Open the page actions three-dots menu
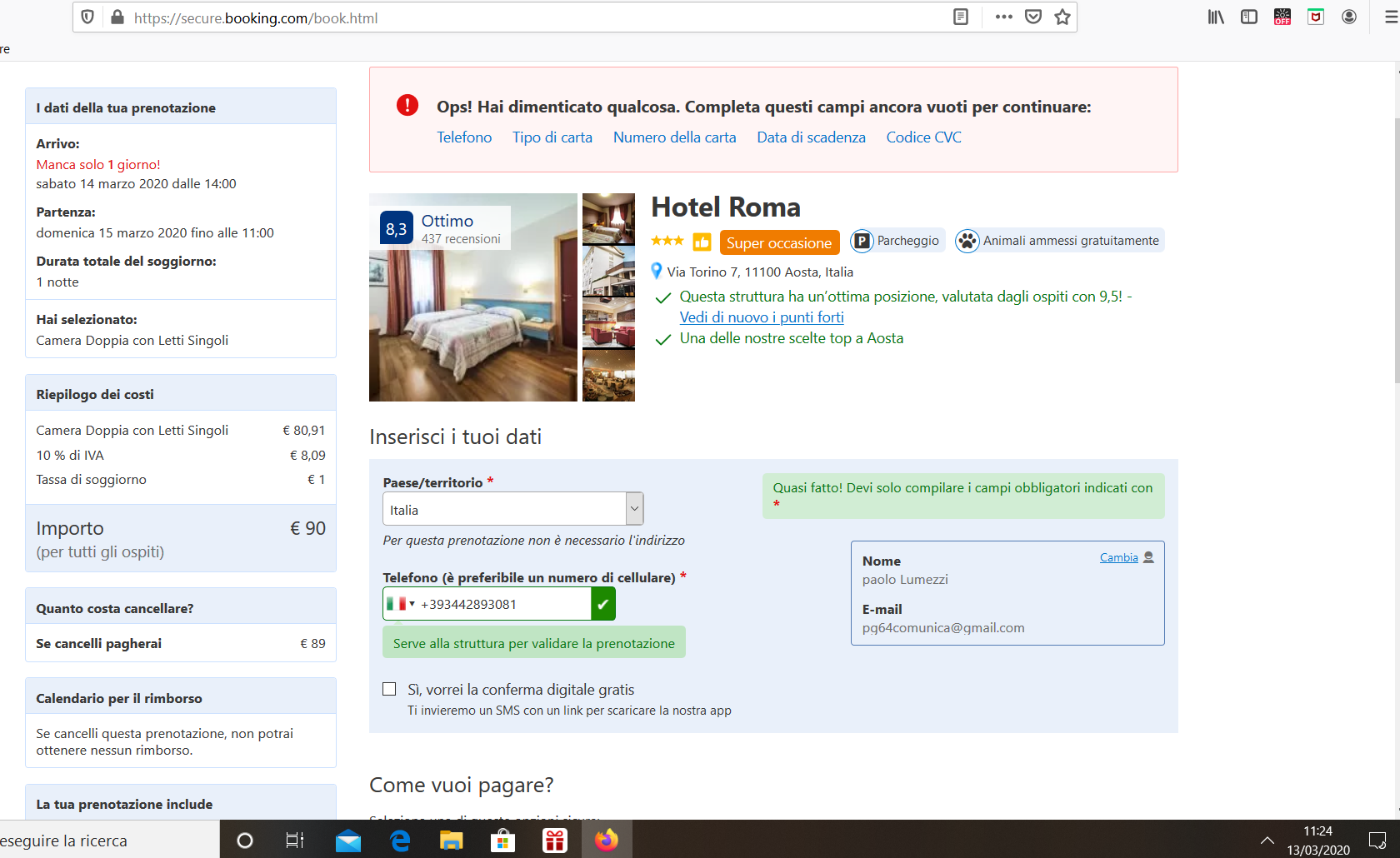Image resolution: width=1400 pixels, height=858 pixels. pos(1003,17)
